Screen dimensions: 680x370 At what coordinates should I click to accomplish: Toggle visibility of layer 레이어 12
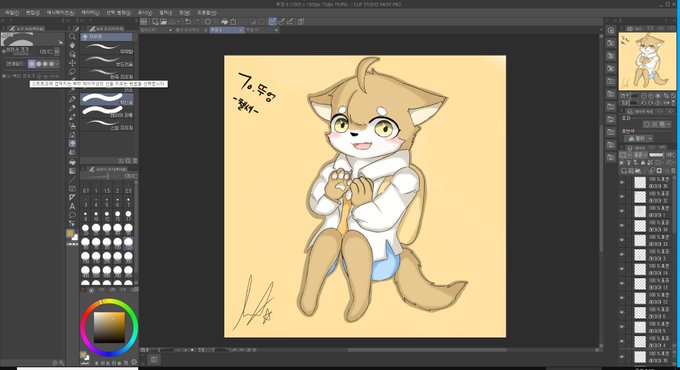point(621,298)
